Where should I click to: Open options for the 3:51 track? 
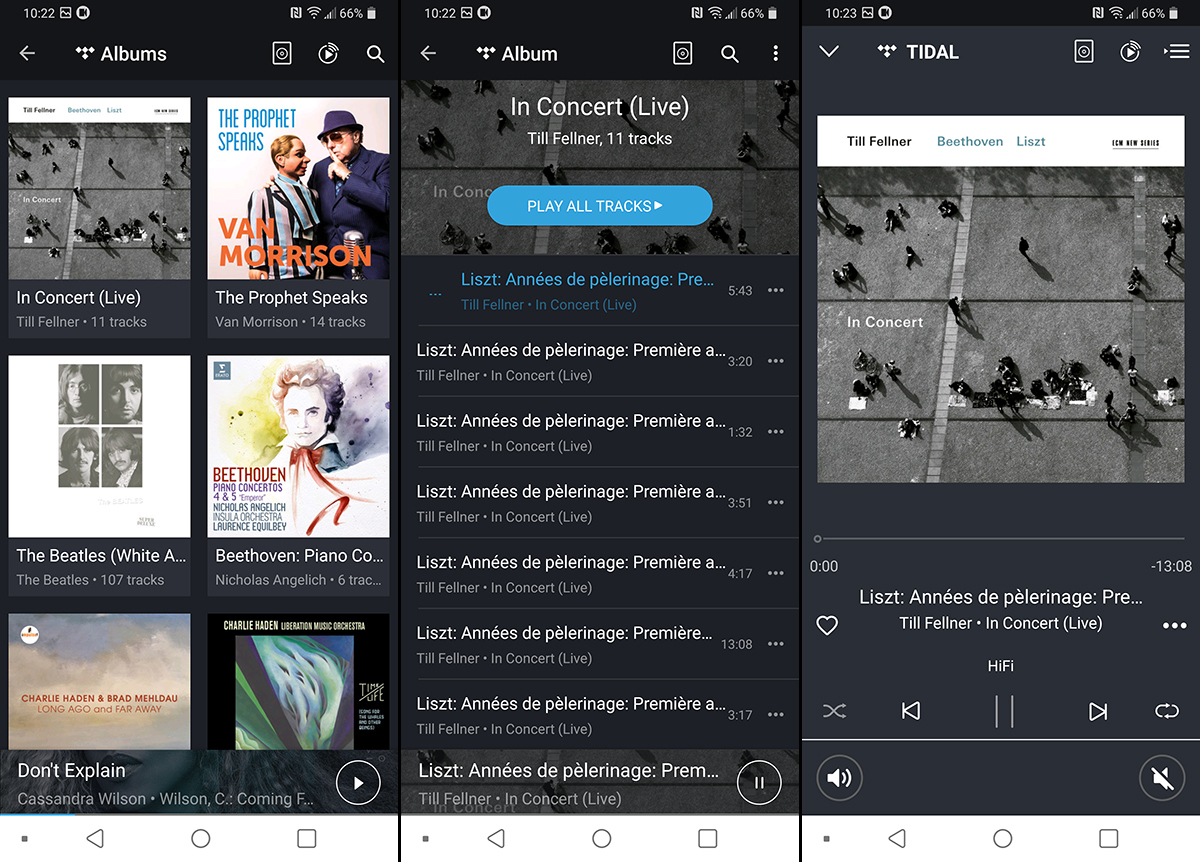(x=776, y=503)
